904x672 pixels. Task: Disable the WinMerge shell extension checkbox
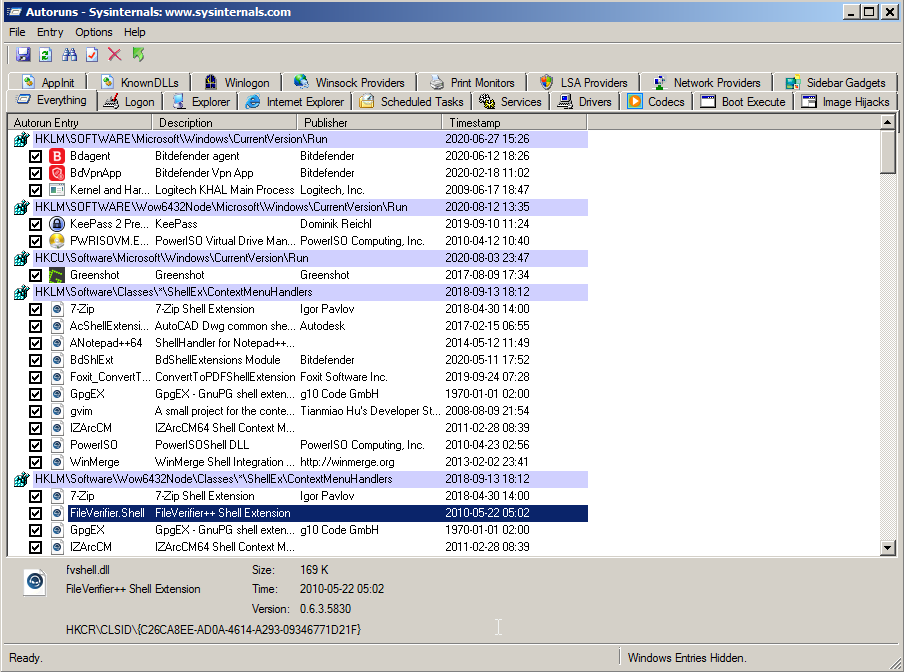tap(36, 462)
